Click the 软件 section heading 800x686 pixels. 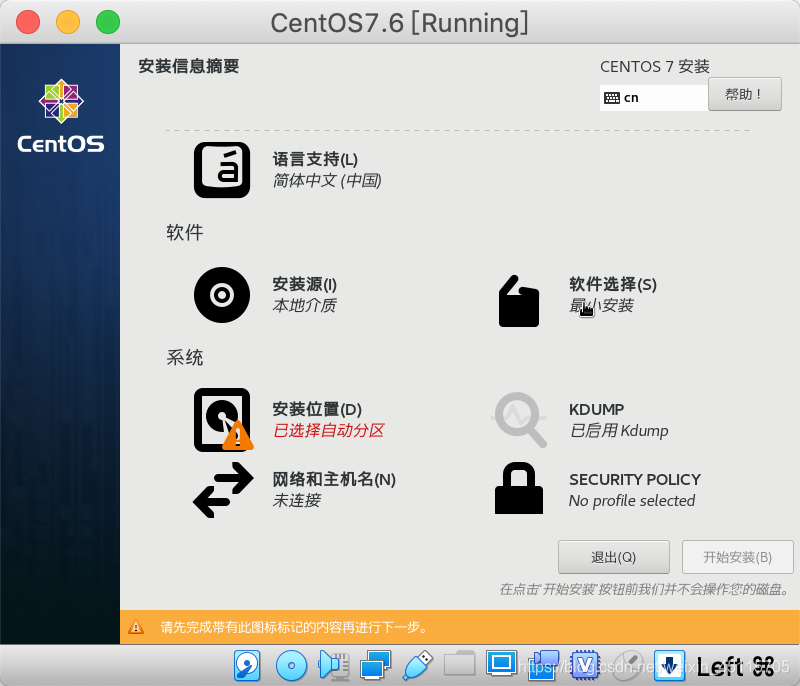click(x=185, y=233)
